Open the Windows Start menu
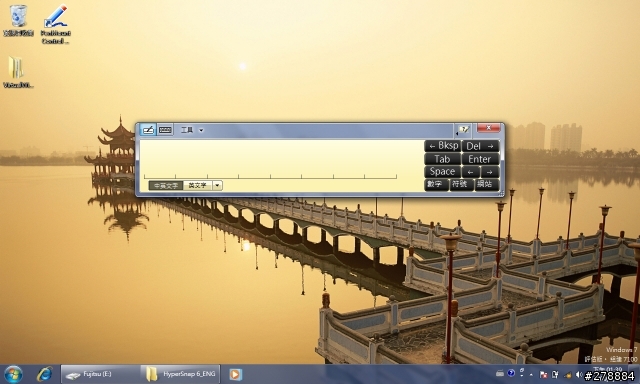Image resolution: width=640 pixels, height=384 pixels. click(13, 374)
